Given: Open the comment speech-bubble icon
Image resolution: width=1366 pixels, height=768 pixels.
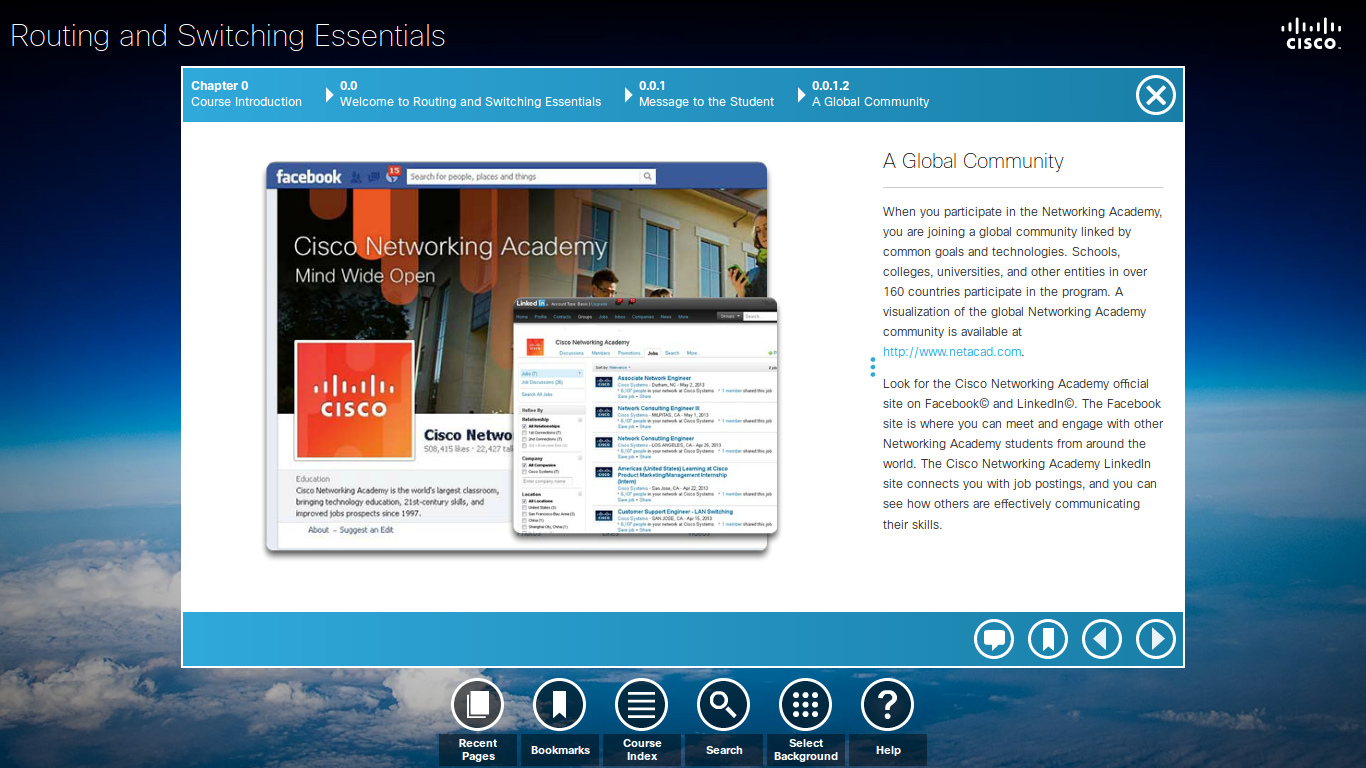Looking at the screenshot, I should tap(994, 639).
